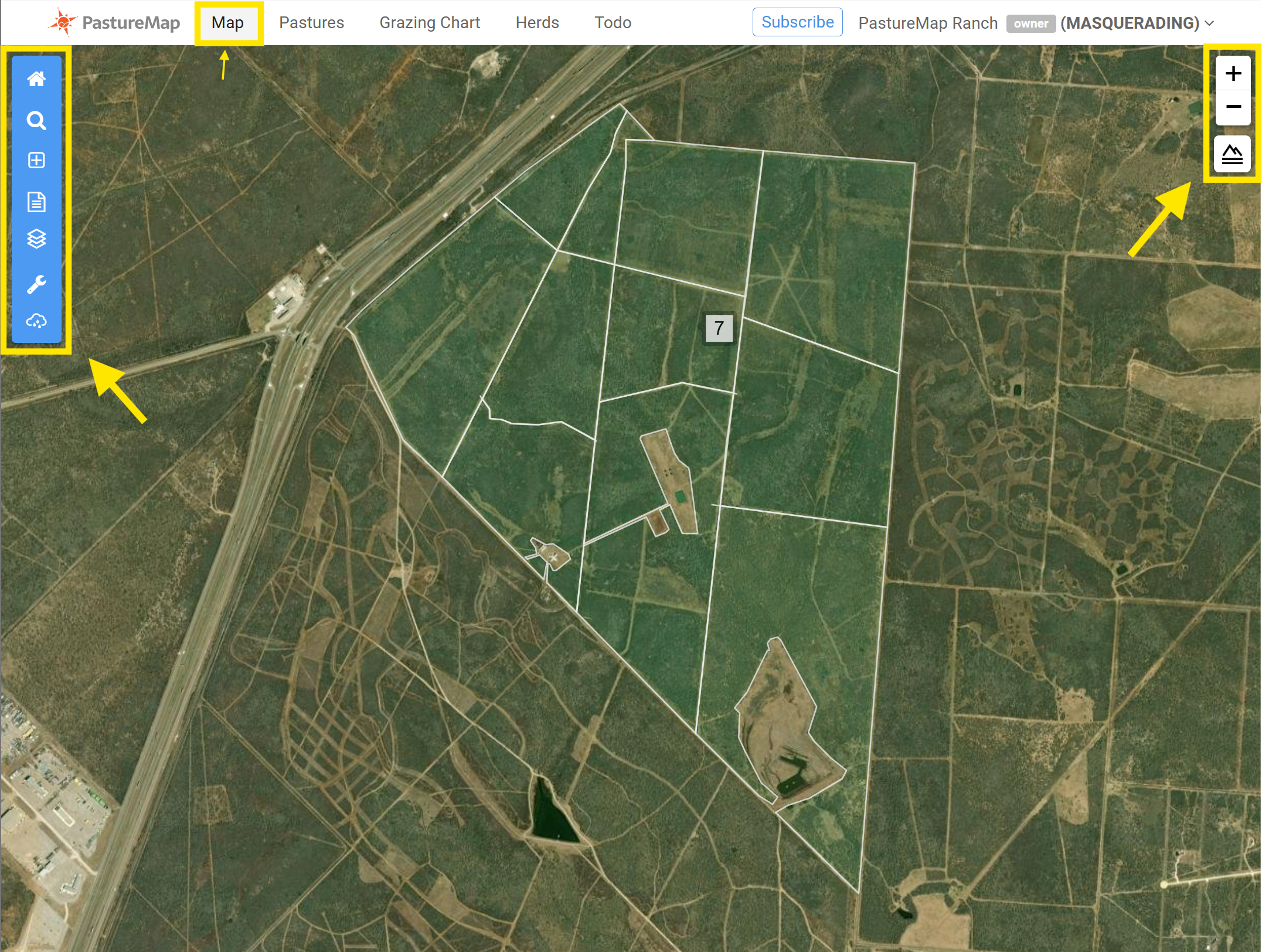Screen dimensions: 1262x952
Task: Select the Todo tab
Action: (x=613, y=23)
